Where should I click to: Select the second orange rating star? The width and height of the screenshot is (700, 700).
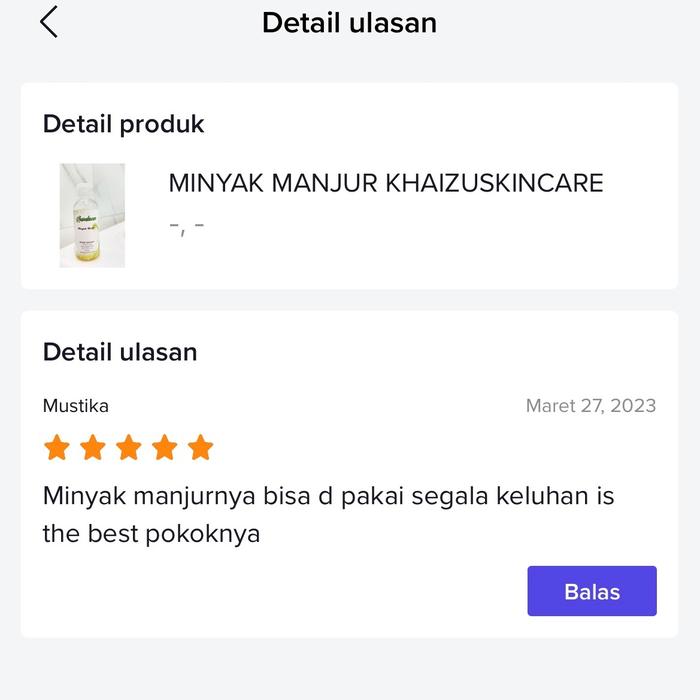[93, 447]
